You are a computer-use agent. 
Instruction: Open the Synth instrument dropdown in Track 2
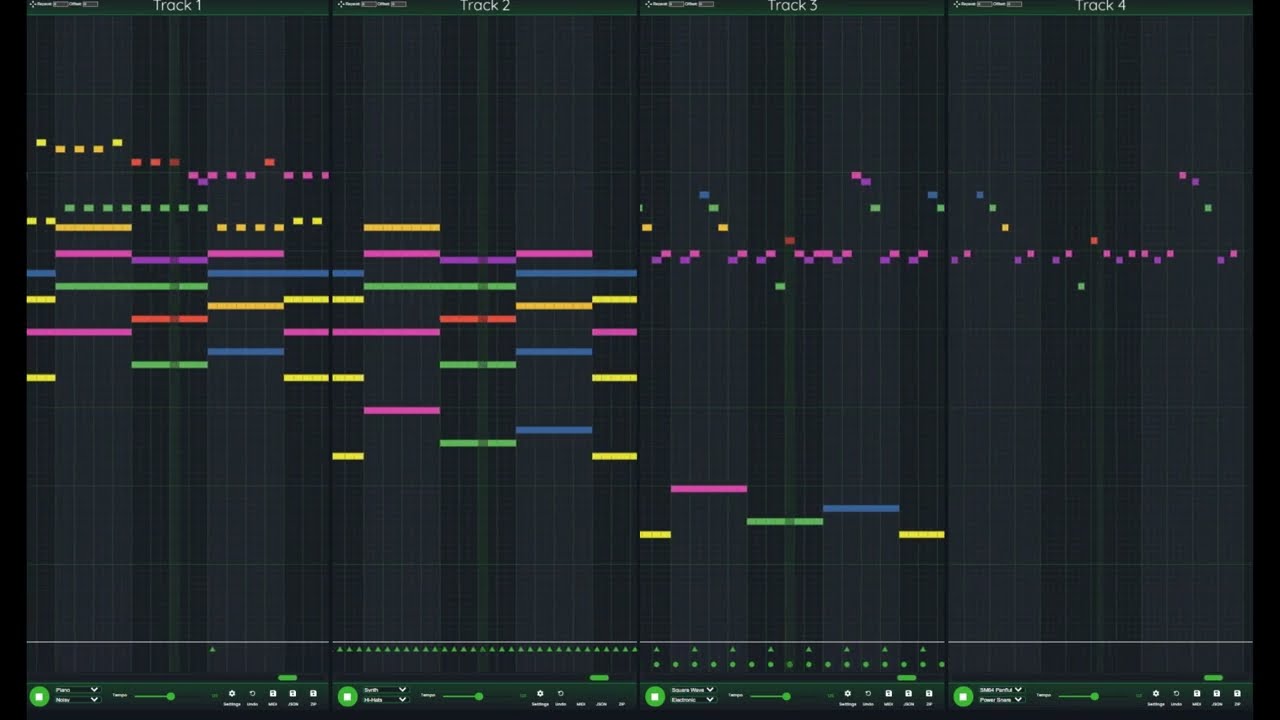pyautogui.click(x=385, y=690)
